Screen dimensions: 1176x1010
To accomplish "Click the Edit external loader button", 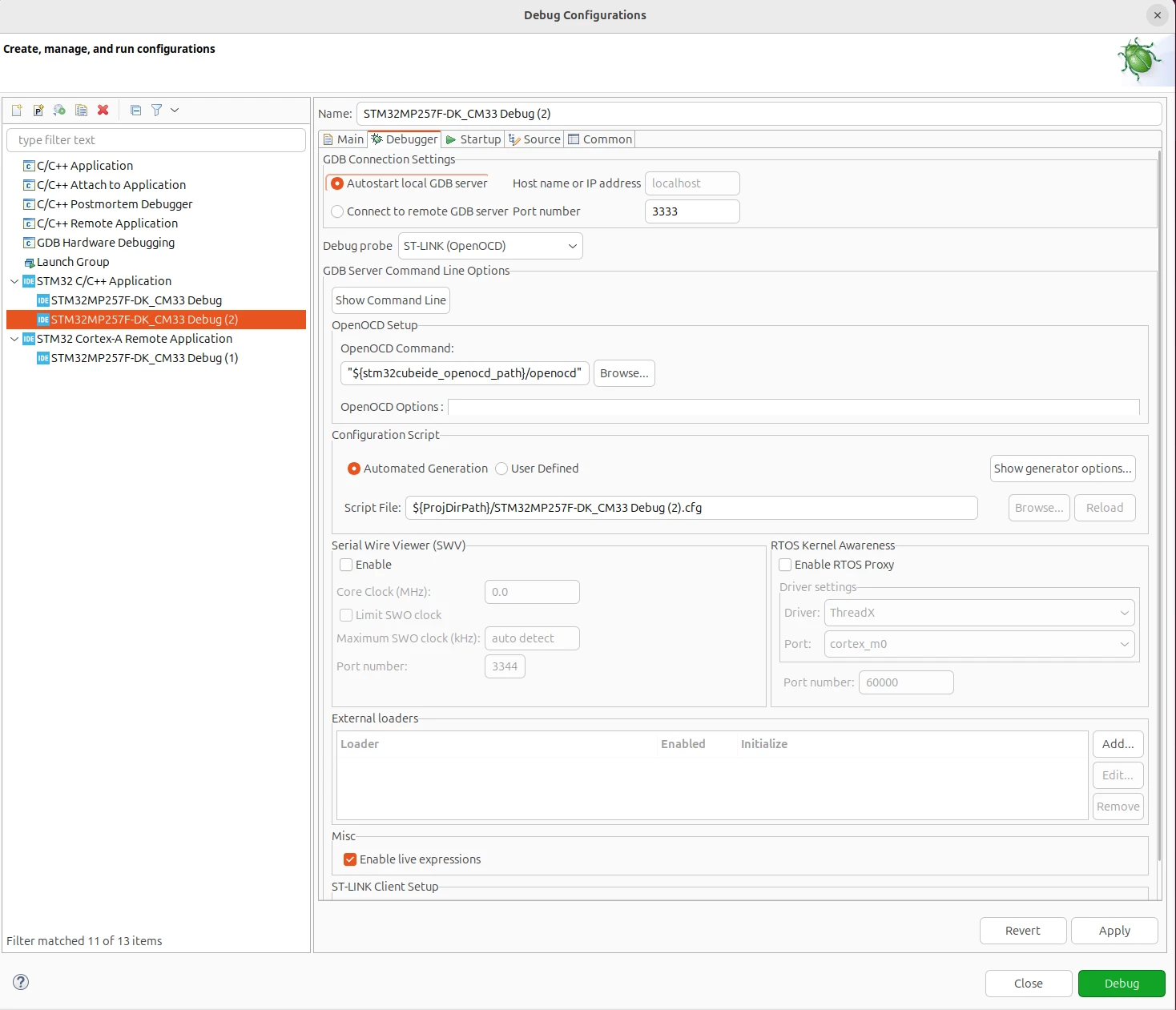I will tap(1118, 775).
